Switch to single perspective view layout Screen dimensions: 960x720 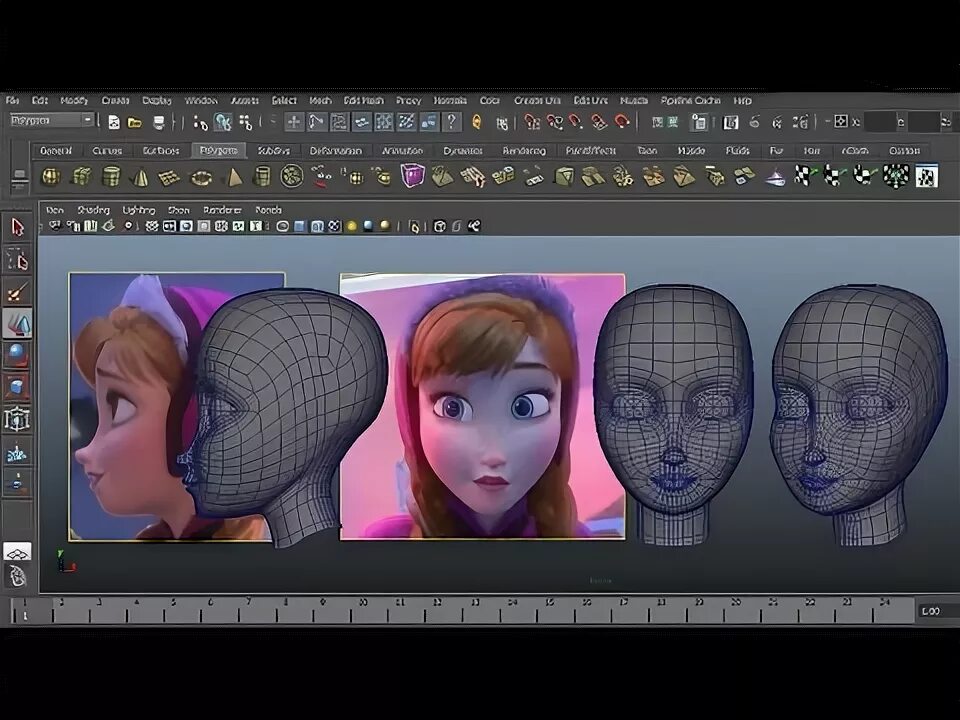pos(17,552)
